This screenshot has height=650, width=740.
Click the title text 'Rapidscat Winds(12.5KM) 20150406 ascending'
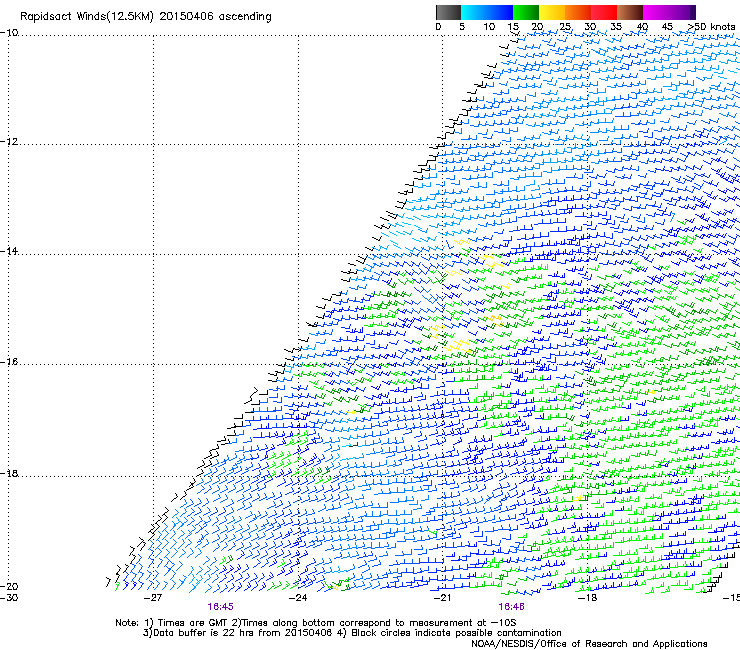coord(146,17)
